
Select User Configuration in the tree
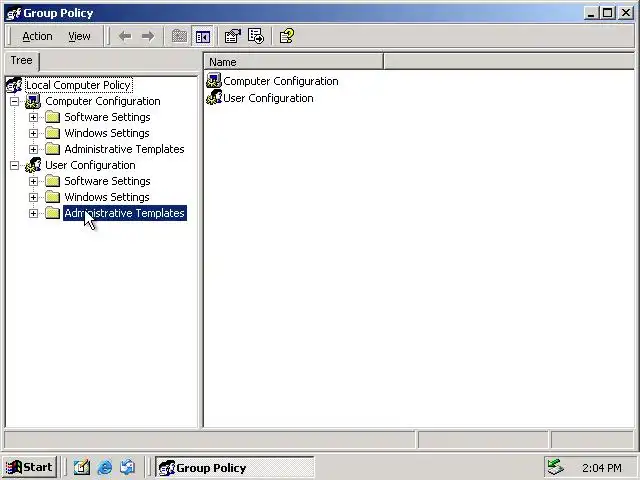[90, 165]
